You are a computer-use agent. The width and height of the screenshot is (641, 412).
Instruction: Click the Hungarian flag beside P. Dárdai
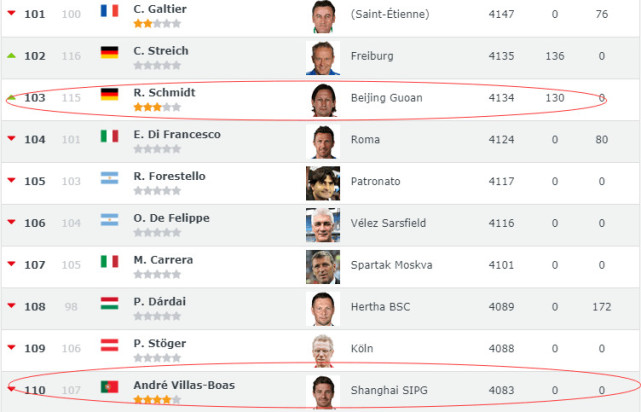click(x=110, y=303)
